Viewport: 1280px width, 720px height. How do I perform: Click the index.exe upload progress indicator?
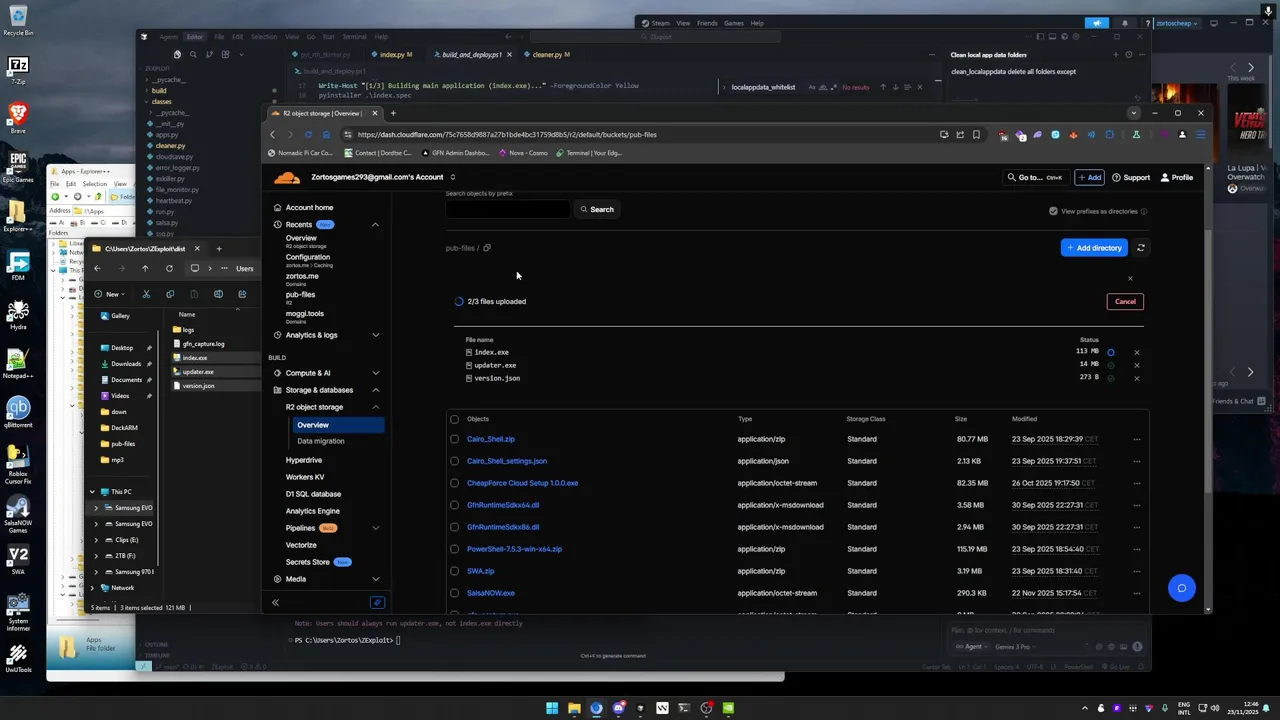(x=1110, y=352)
